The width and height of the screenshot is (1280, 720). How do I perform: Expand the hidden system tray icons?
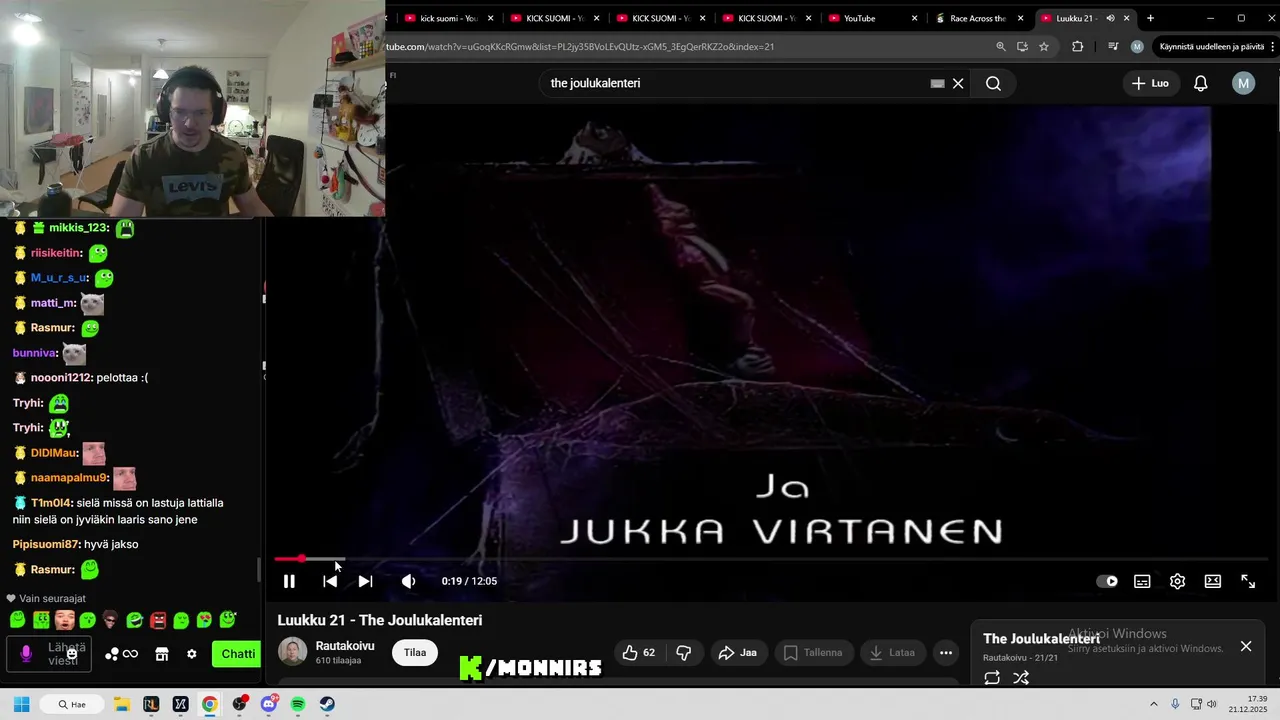[x=1153, y=704]
